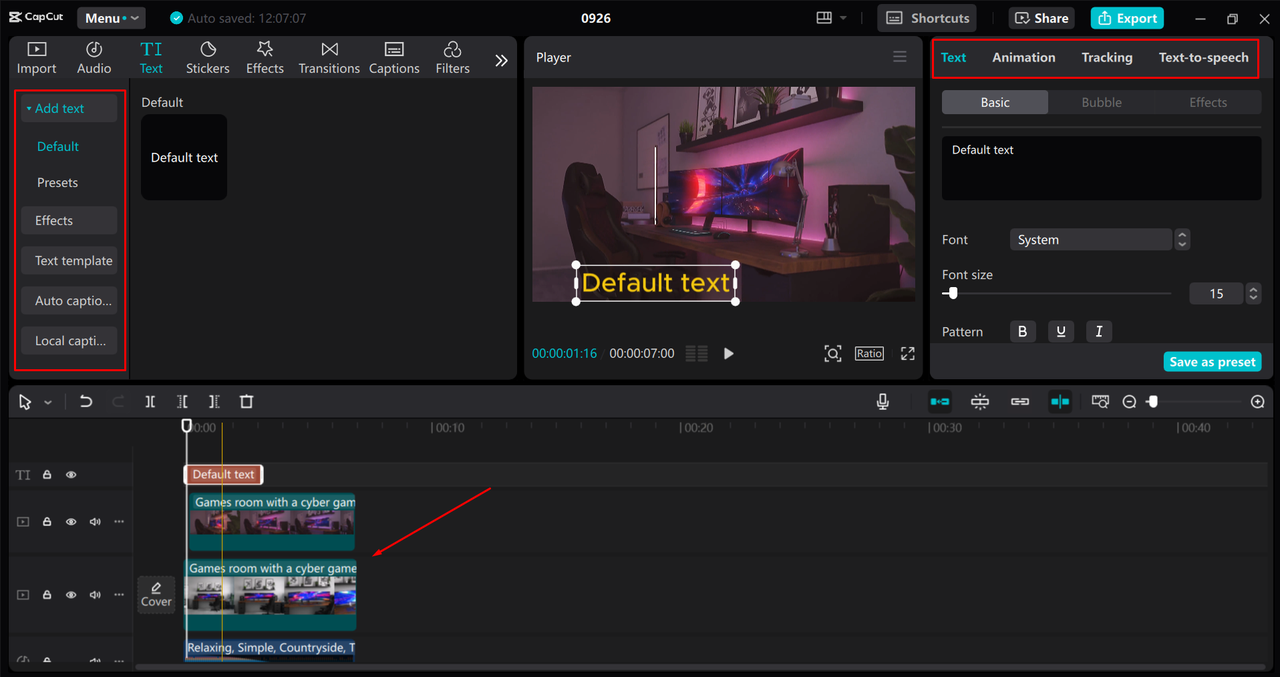
Task: Zoom in the timeline with plus icon
Action: tap(1258, 401)
